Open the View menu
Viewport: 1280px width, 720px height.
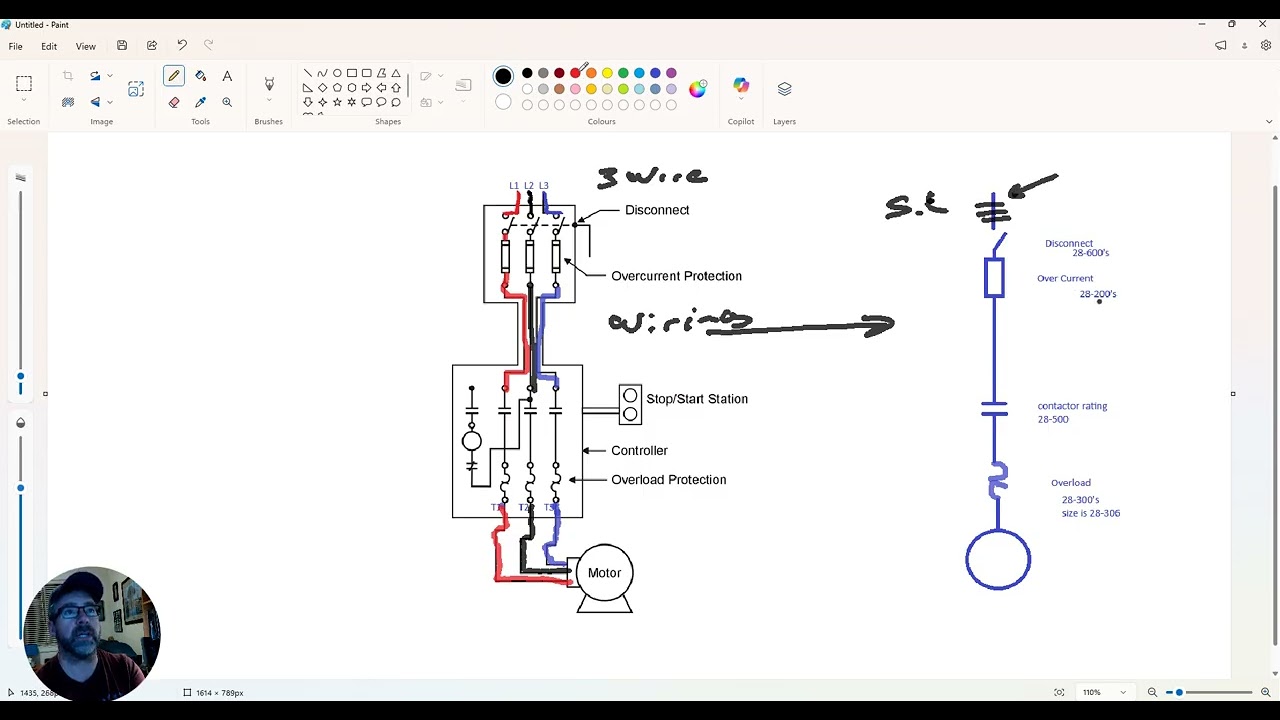[86, 46]
